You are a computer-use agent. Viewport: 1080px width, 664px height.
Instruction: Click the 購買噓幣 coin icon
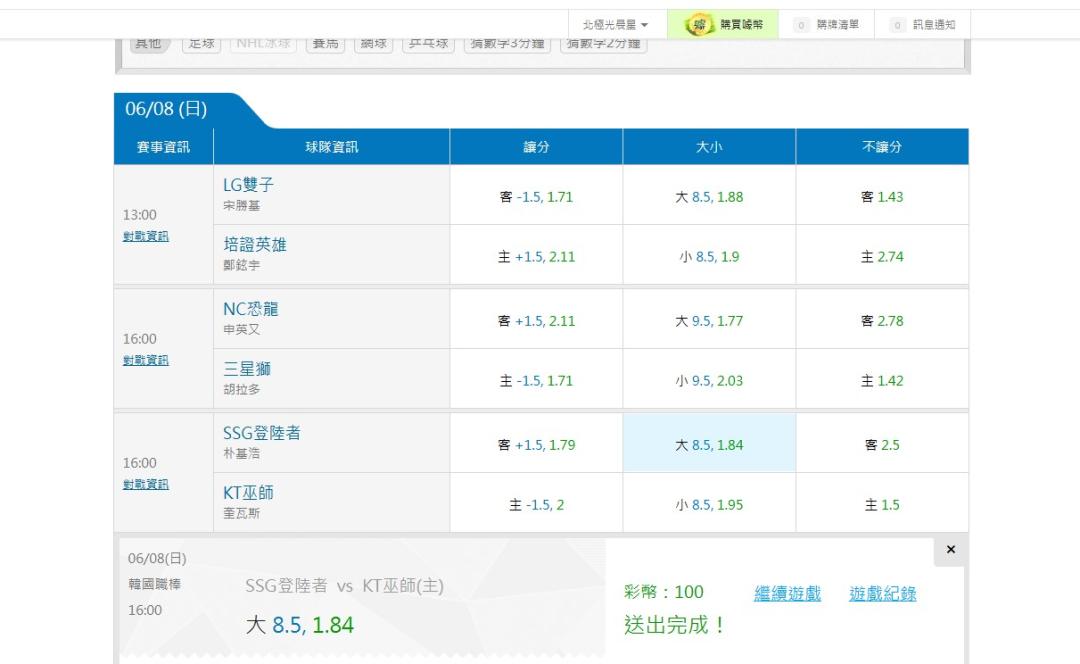click(698, 25)
